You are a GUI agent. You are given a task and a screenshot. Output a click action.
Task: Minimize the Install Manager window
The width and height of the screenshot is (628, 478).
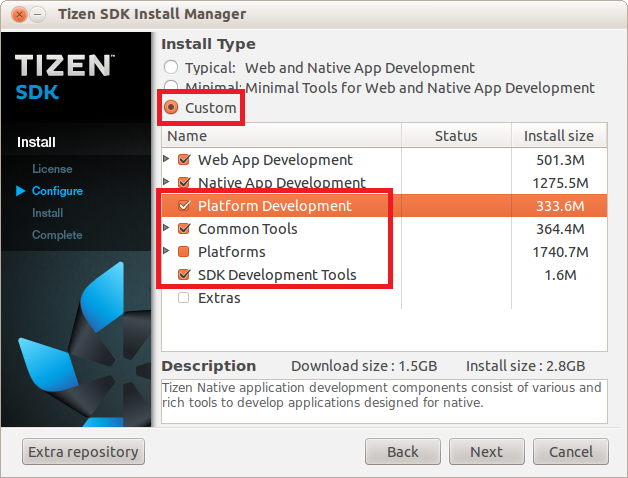pyautogui.click(x=38, y=15)
